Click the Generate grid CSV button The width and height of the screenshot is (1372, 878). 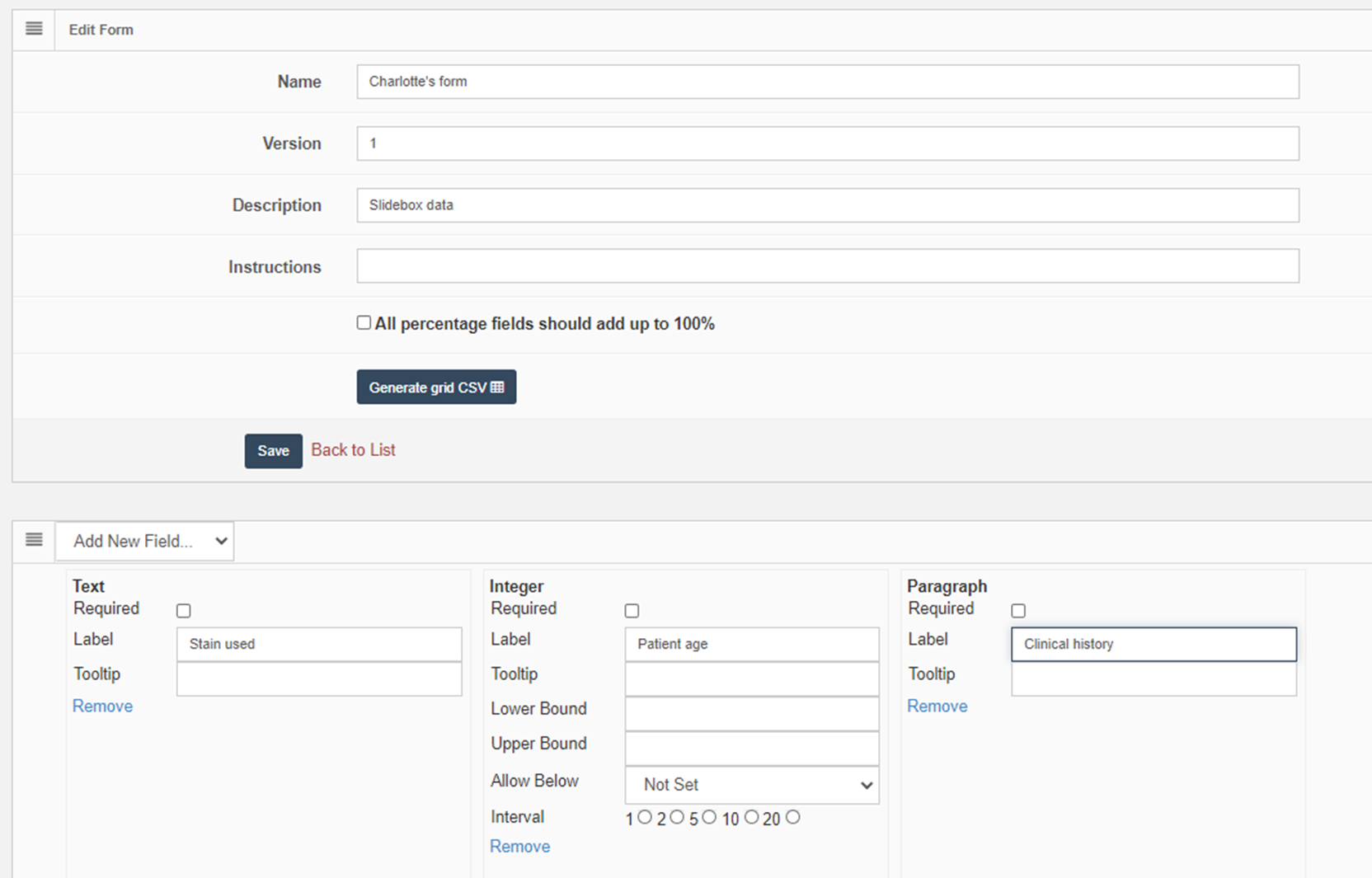pos(436,387)
